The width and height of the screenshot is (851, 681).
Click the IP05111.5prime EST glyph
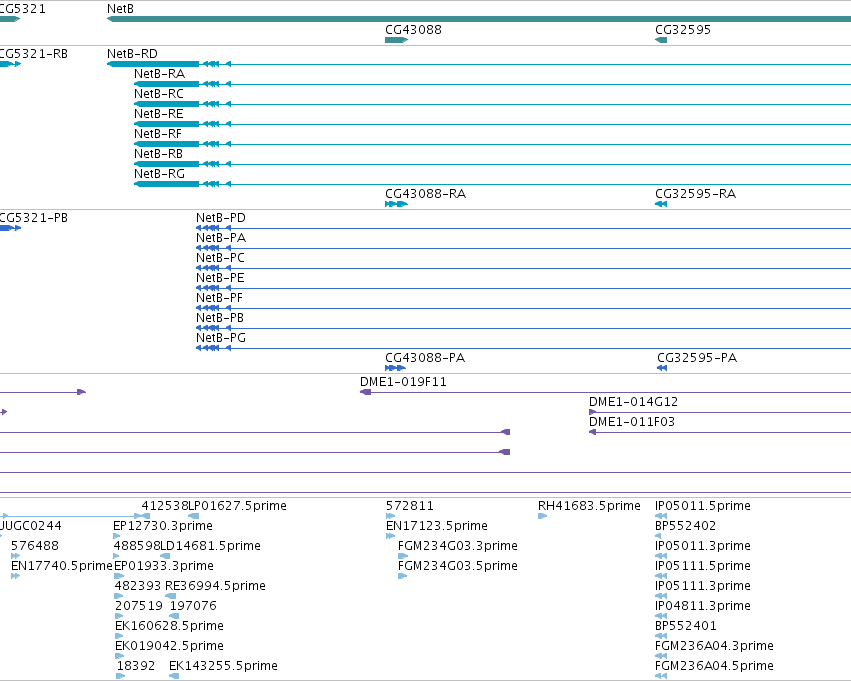661,576
